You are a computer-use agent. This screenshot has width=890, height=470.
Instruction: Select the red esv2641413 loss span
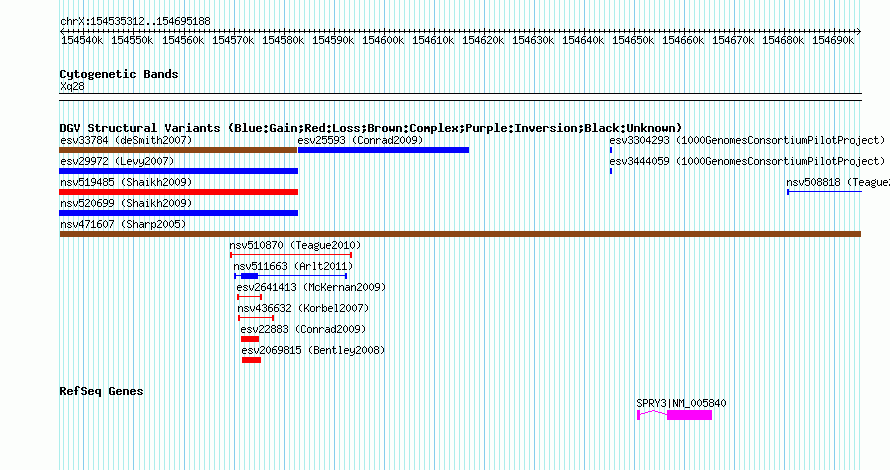(x=250, y=297)
